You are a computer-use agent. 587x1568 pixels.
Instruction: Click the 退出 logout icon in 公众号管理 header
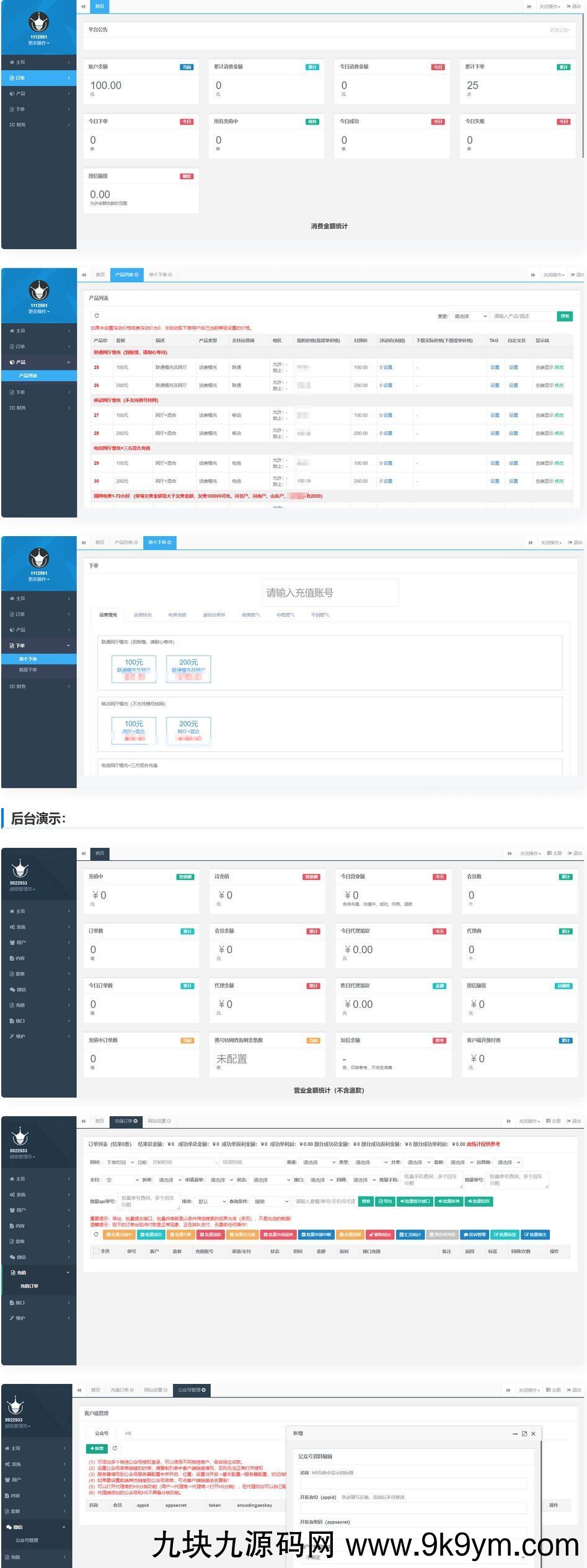[576, 1390]
